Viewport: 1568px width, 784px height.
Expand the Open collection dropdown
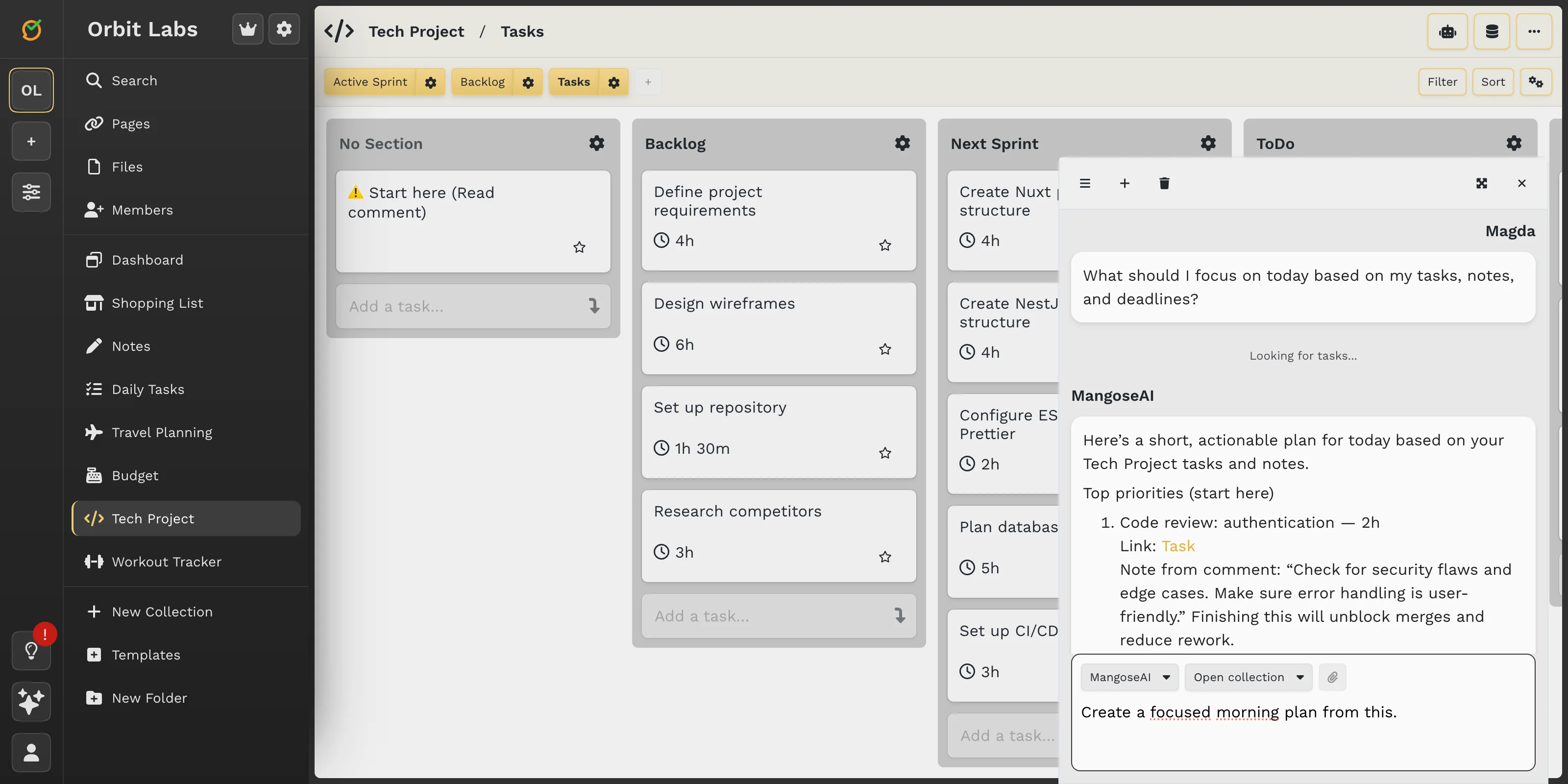click(x=1248, y=677)
